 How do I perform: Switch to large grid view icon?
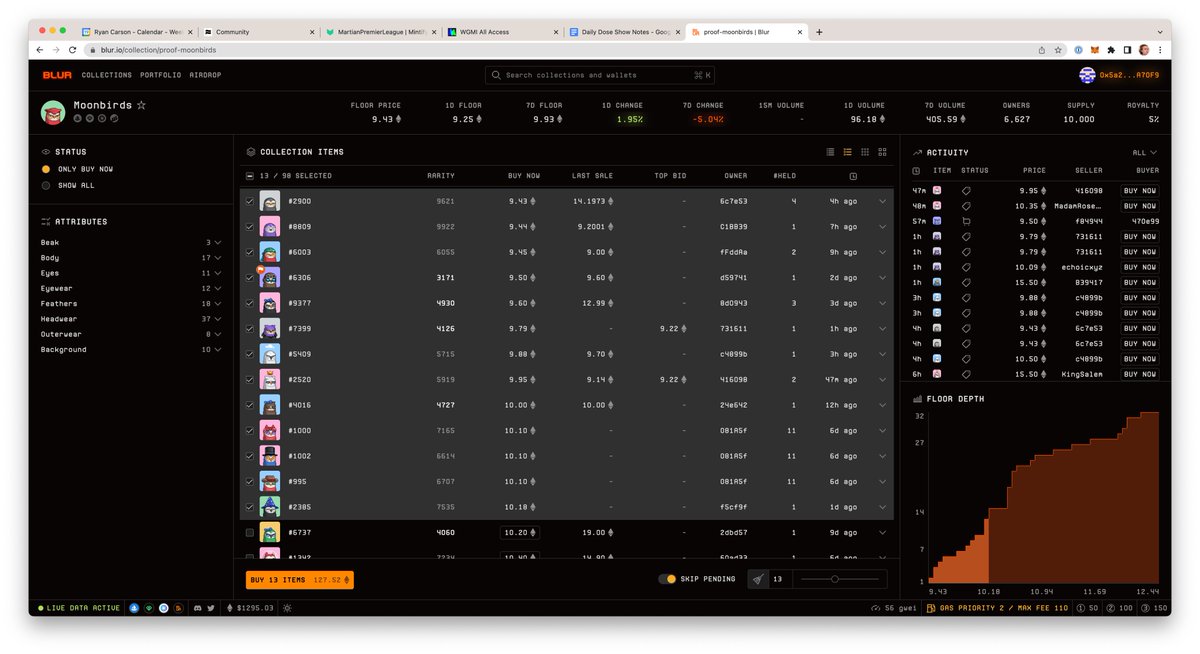click(x=882, y=152)
